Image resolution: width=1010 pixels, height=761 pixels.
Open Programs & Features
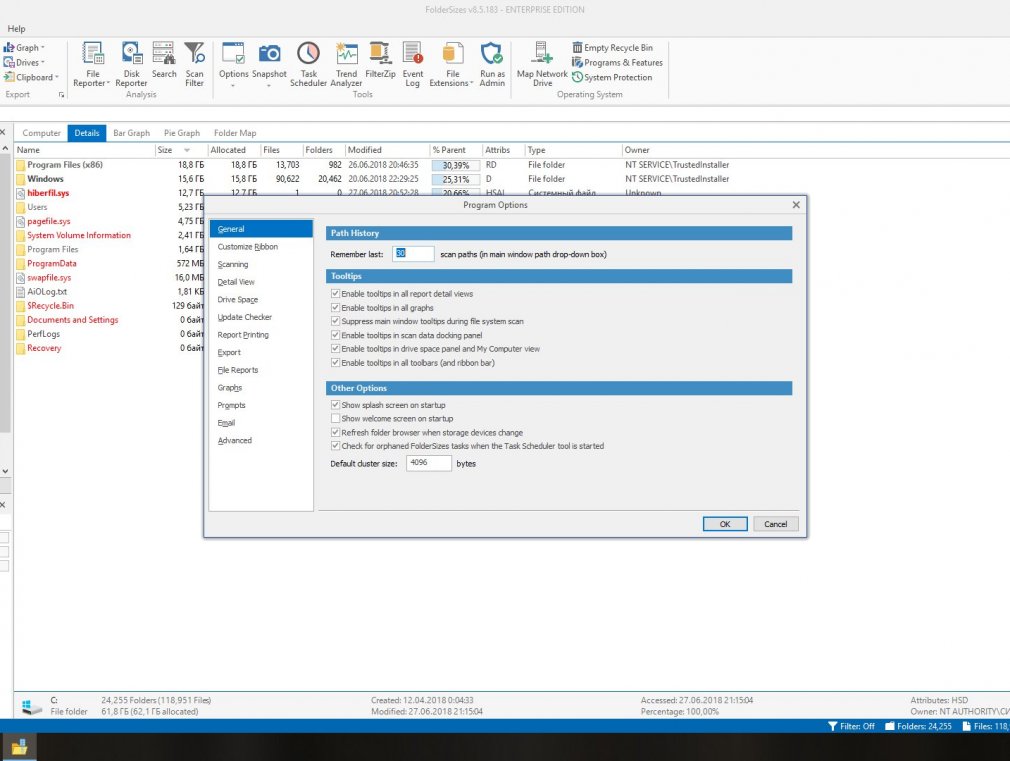point(618,63)
